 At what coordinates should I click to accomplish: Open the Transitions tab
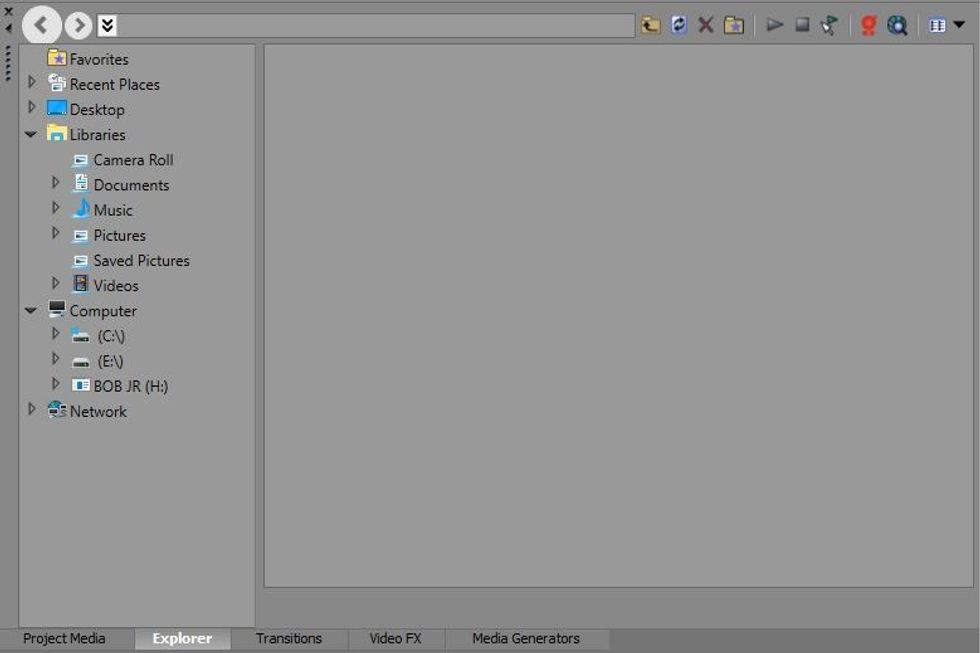pyautogui.click(x=289, y=638)
